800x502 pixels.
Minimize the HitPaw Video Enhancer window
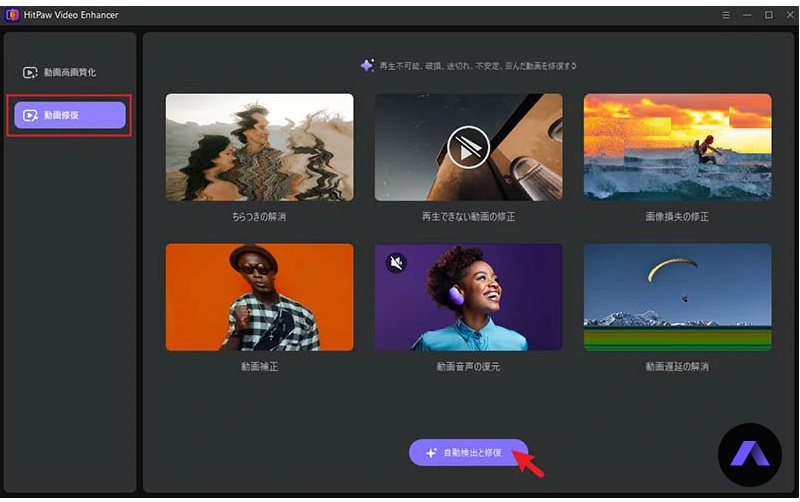[748, 15]
